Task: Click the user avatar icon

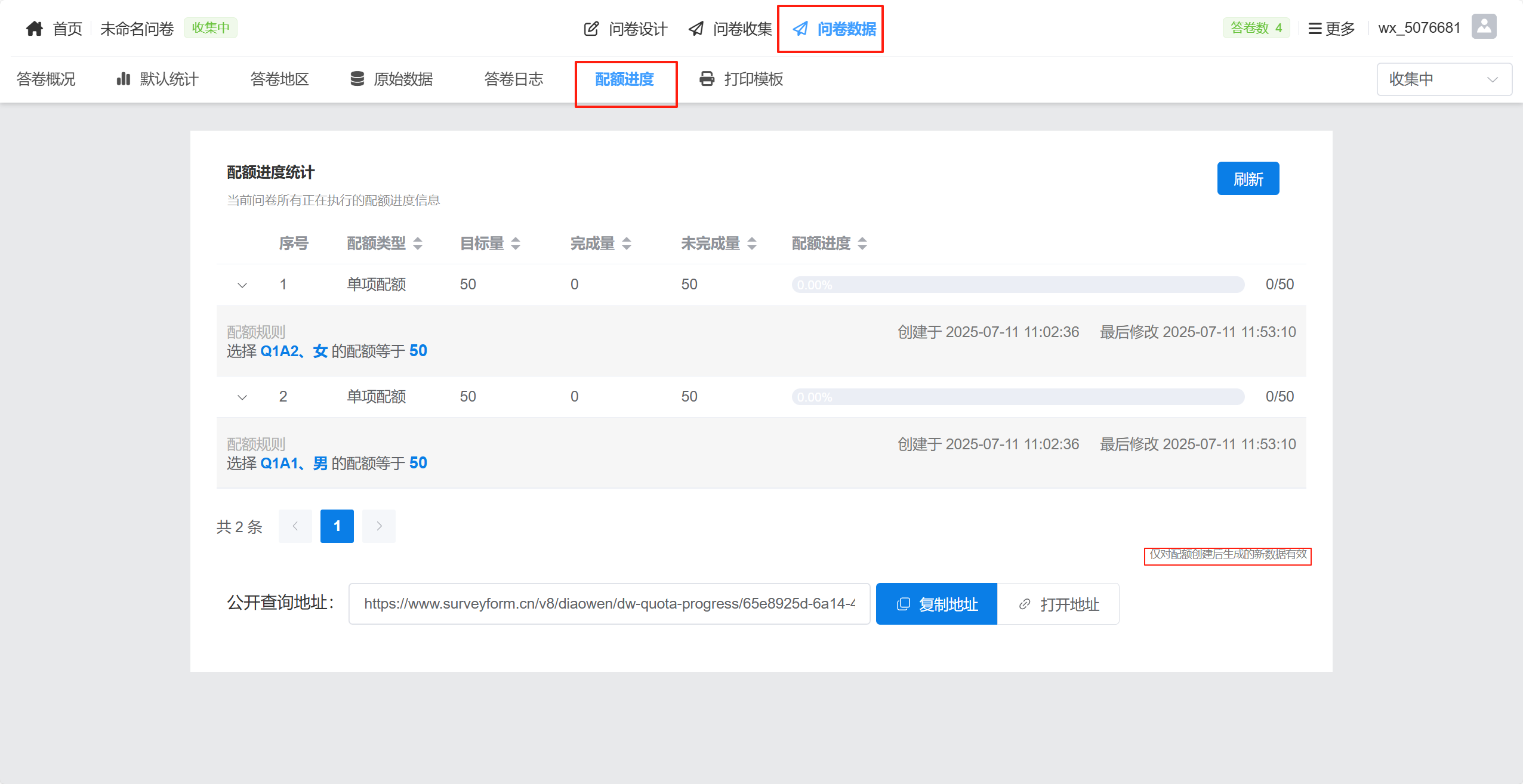Action: pyautogui.click(x=1484, y=27)
